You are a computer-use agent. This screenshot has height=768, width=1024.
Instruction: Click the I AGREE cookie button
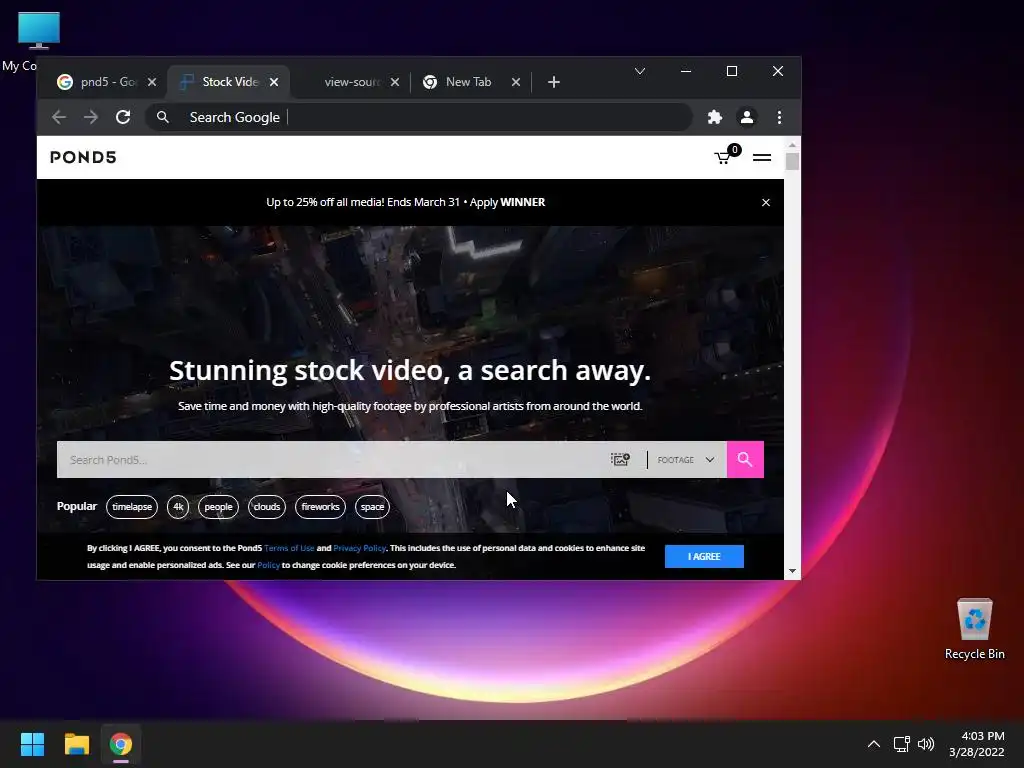point(704,556)
